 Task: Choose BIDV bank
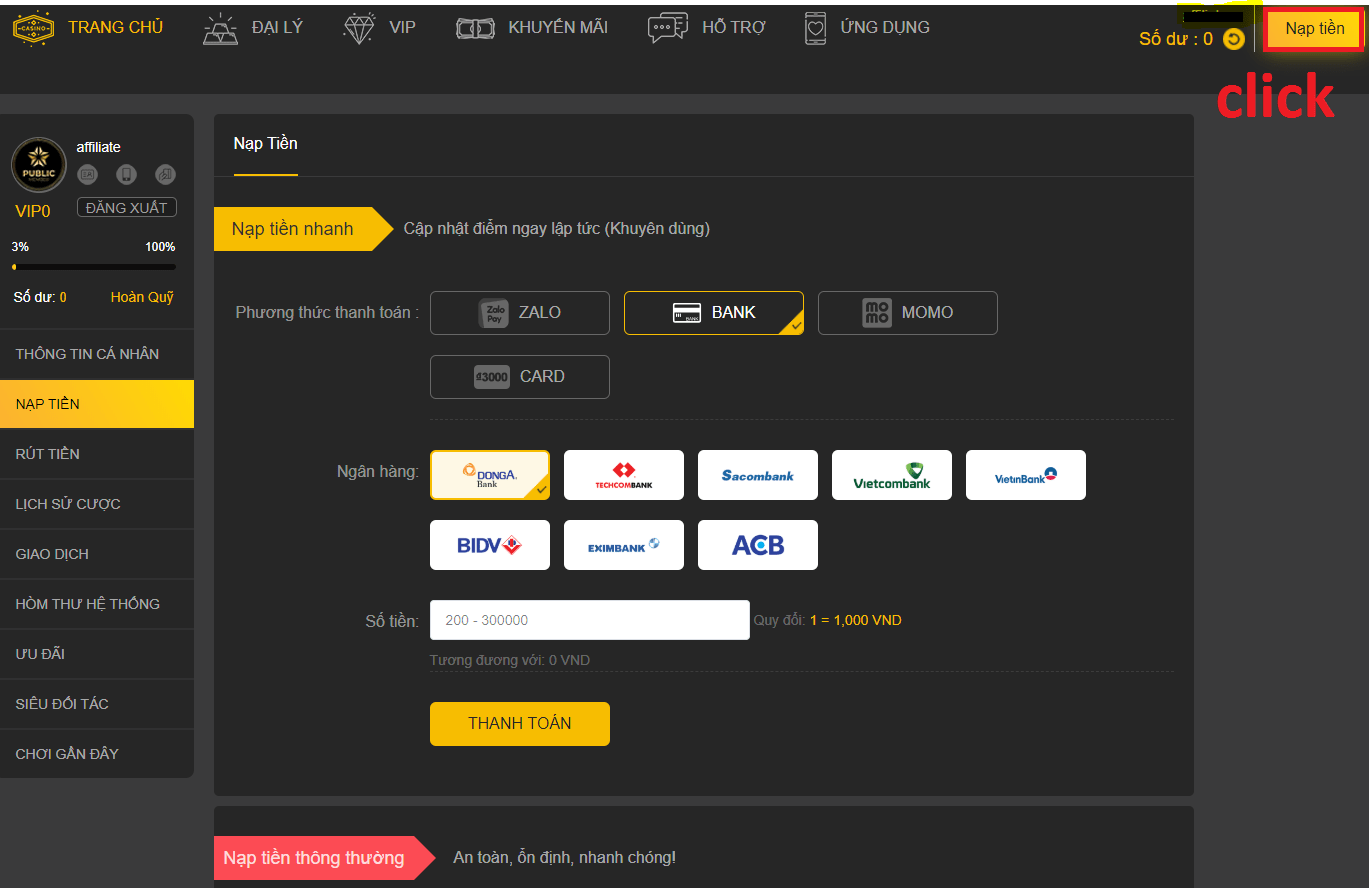[490, 545]
